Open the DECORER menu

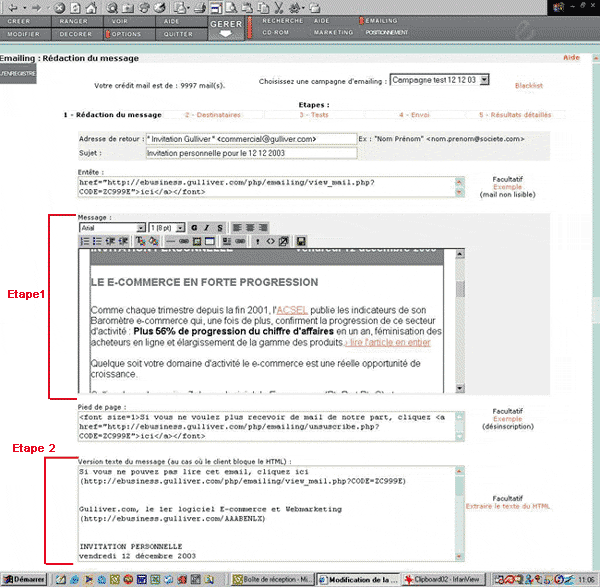click(75, 34)
